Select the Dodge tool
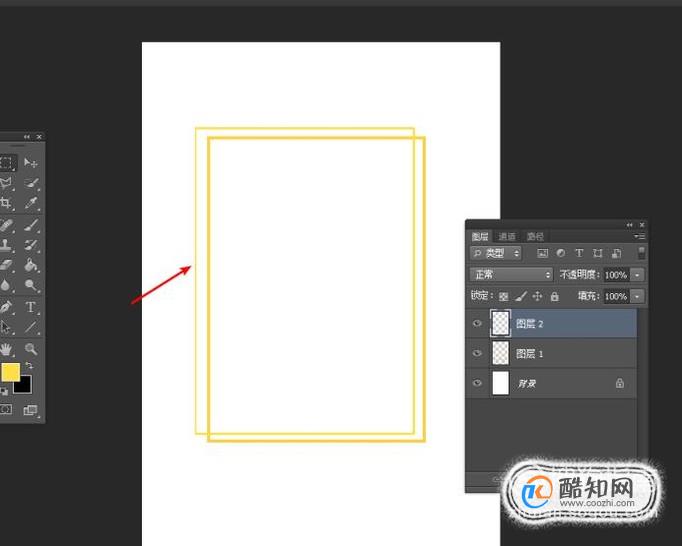Screen dimensions: 682x546 point(31,285)
